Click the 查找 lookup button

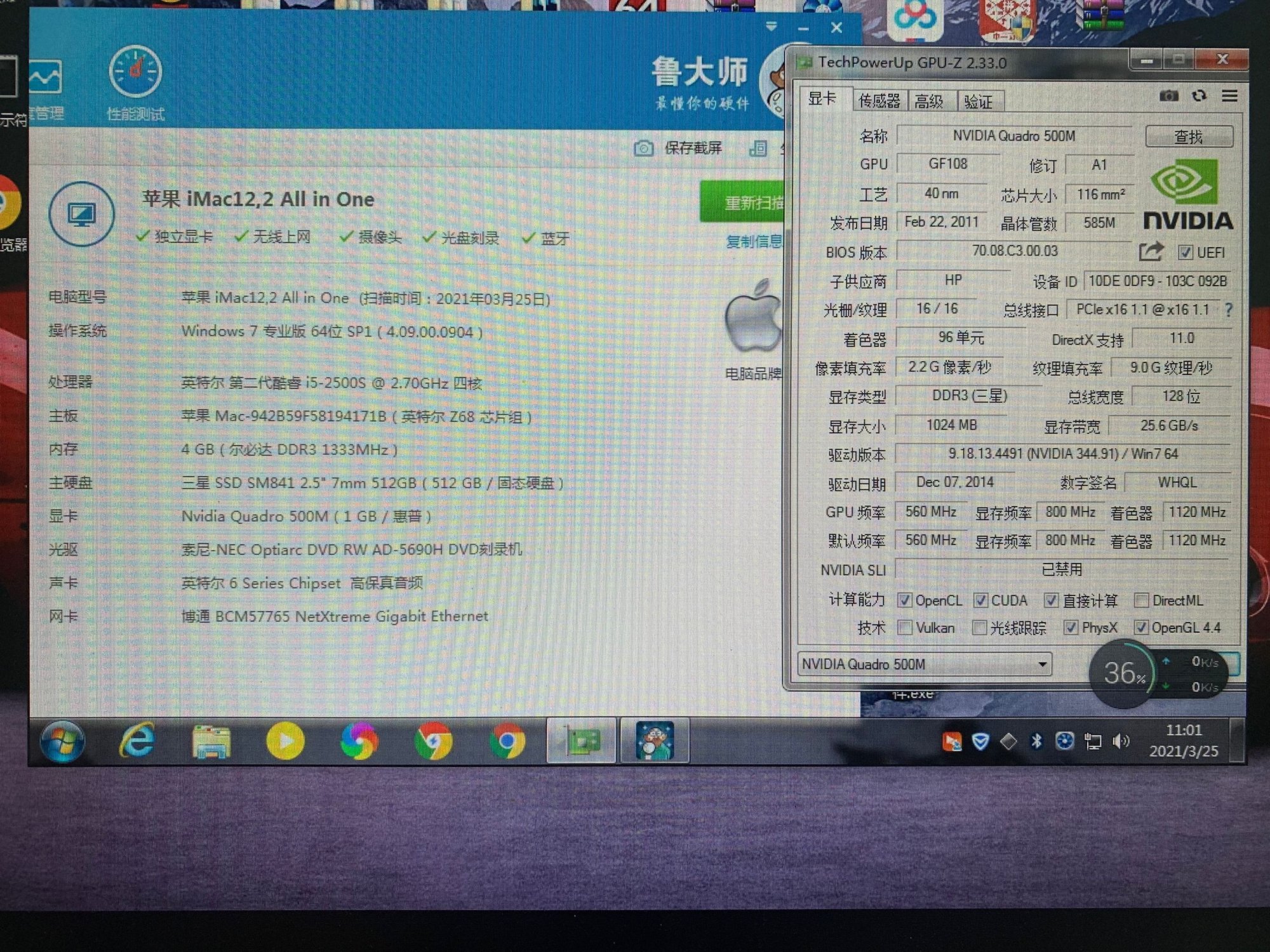1189,136
